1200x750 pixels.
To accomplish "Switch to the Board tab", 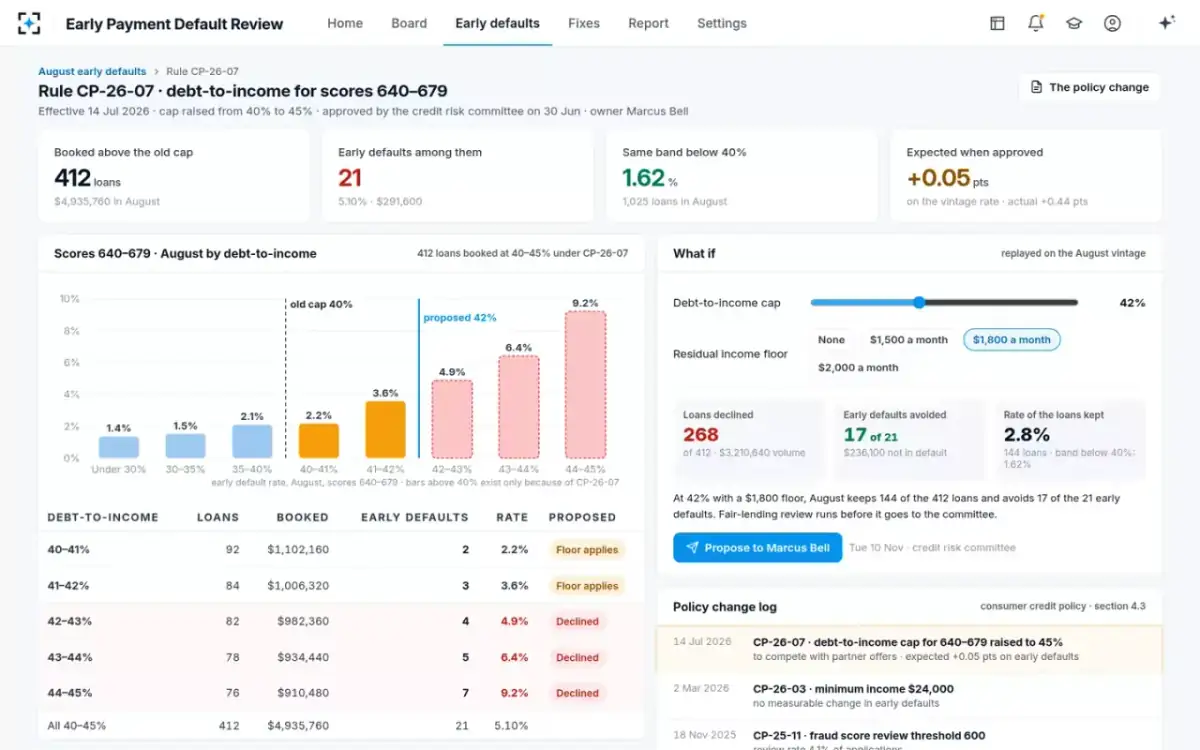I will pos(409,23).
